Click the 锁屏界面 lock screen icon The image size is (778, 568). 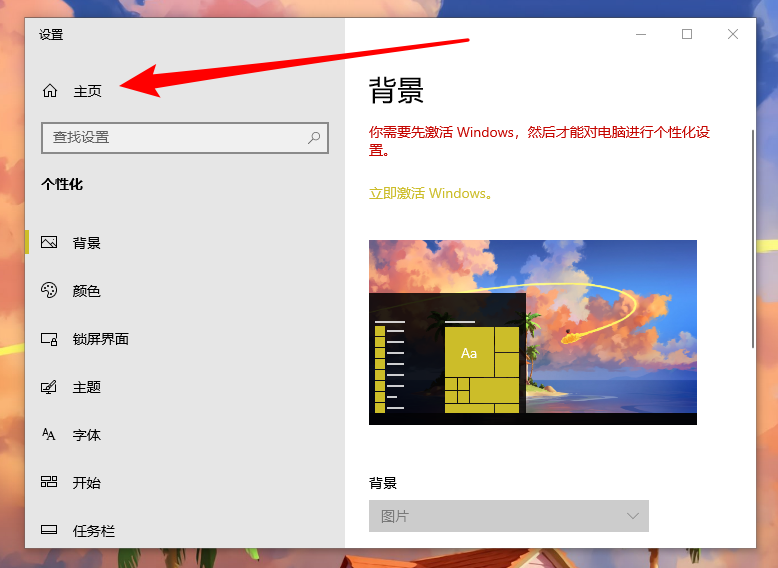49,339
